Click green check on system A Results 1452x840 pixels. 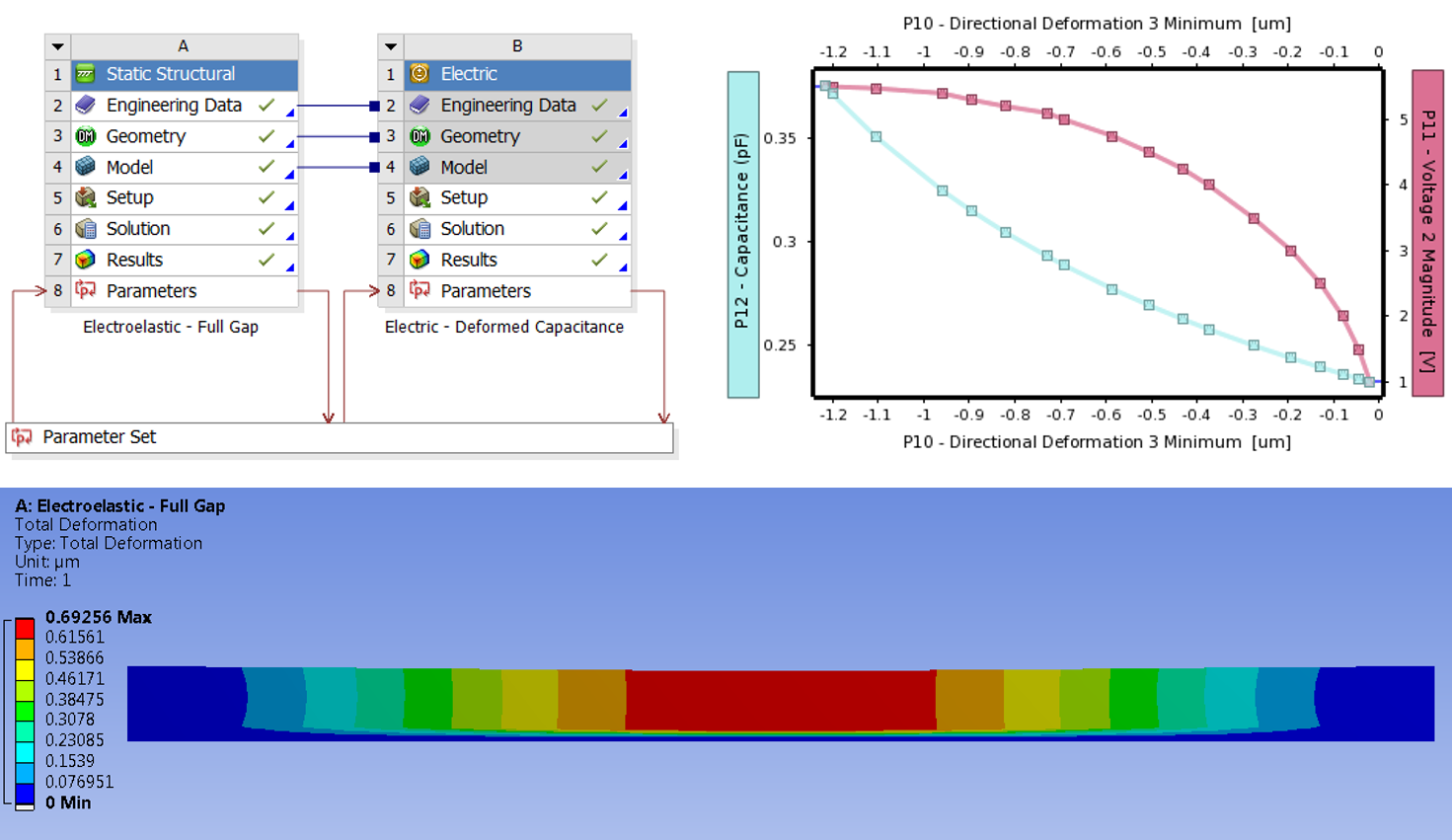[x=267, y=260]
